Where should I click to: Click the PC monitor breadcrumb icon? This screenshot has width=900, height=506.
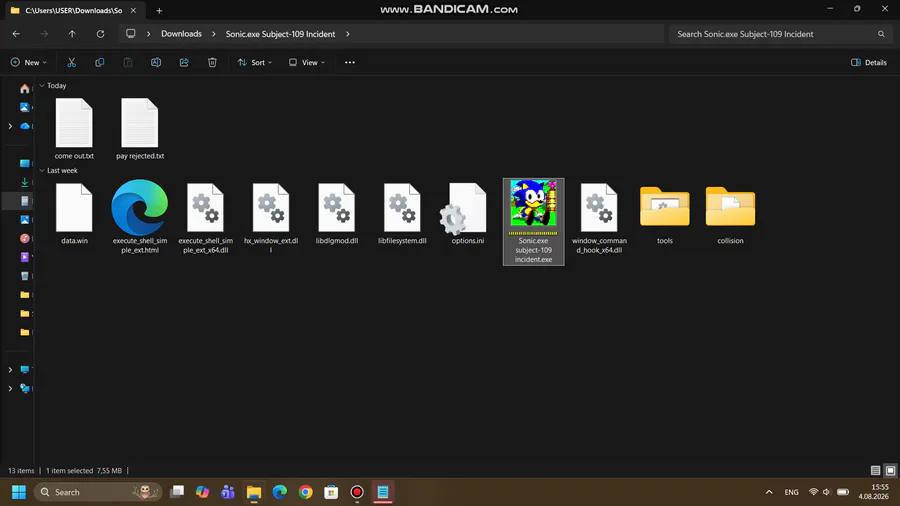click(x=131, y=34)
